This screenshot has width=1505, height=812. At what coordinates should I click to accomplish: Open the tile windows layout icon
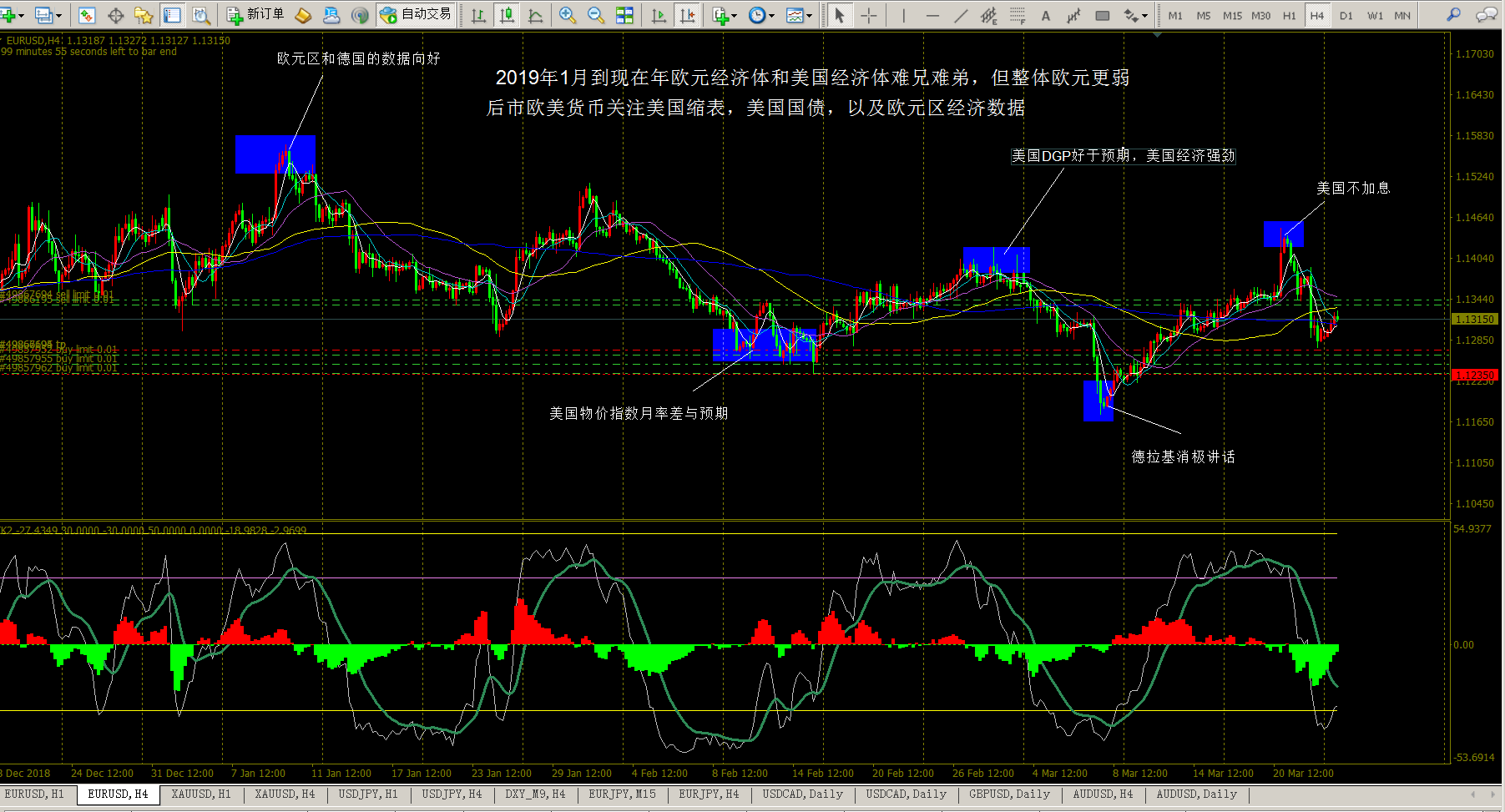tap(624, 15)
